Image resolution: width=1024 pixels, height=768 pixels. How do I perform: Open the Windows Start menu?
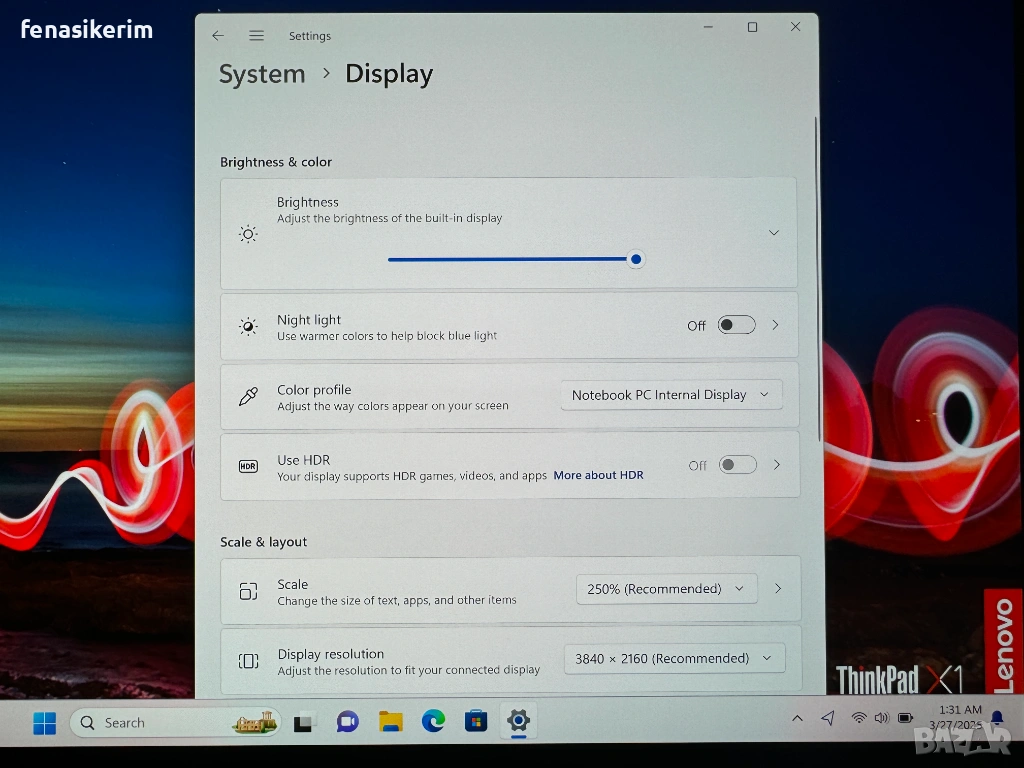pyautogui.click(x=45, y=723)
